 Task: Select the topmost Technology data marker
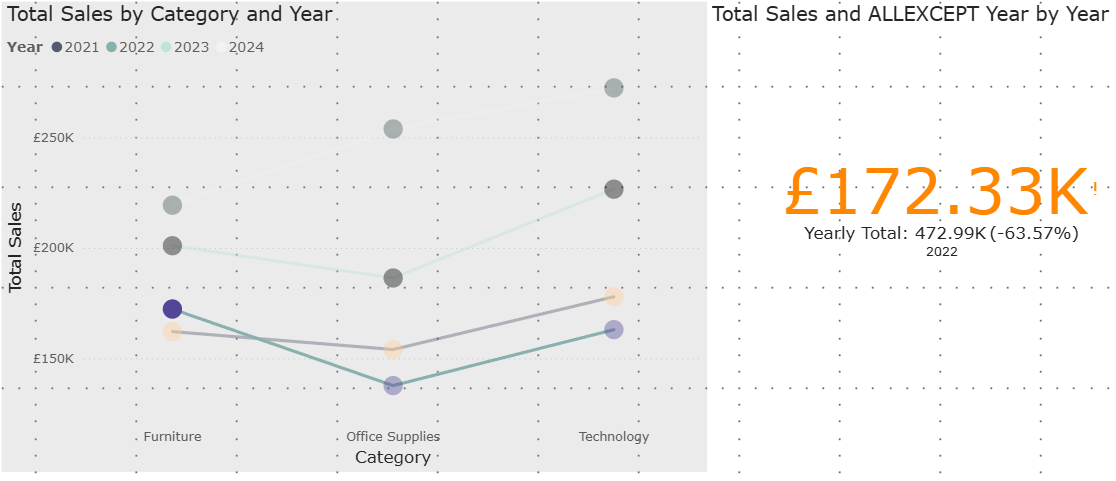614,88
